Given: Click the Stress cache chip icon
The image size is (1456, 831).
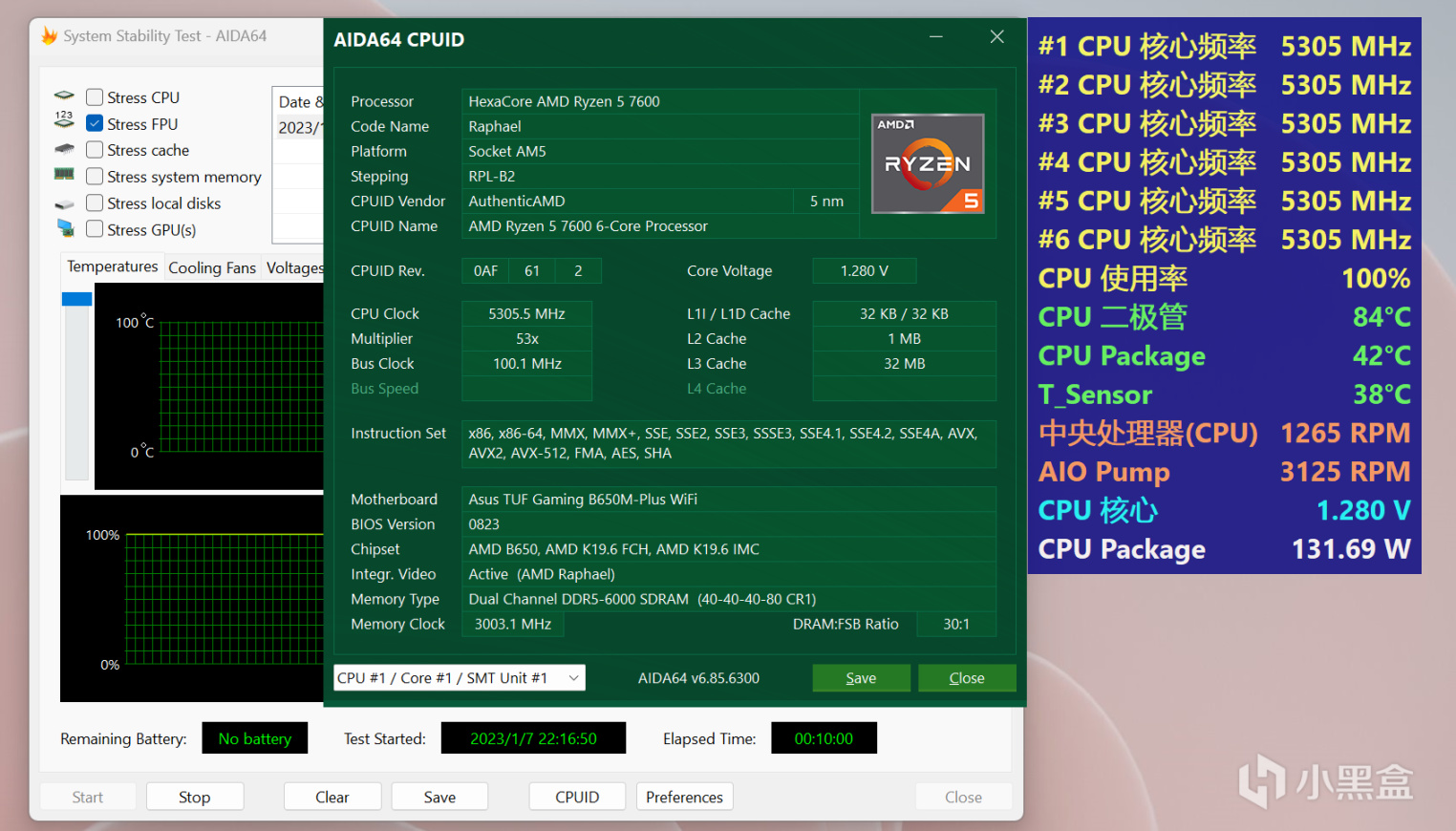Looking at the screenshot, I should [64, 149].
